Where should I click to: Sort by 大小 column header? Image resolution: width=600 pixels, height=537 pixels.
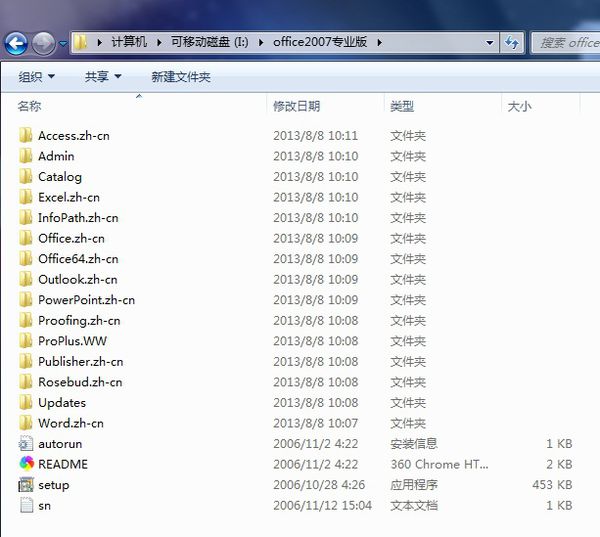click(x=519, y=106)
